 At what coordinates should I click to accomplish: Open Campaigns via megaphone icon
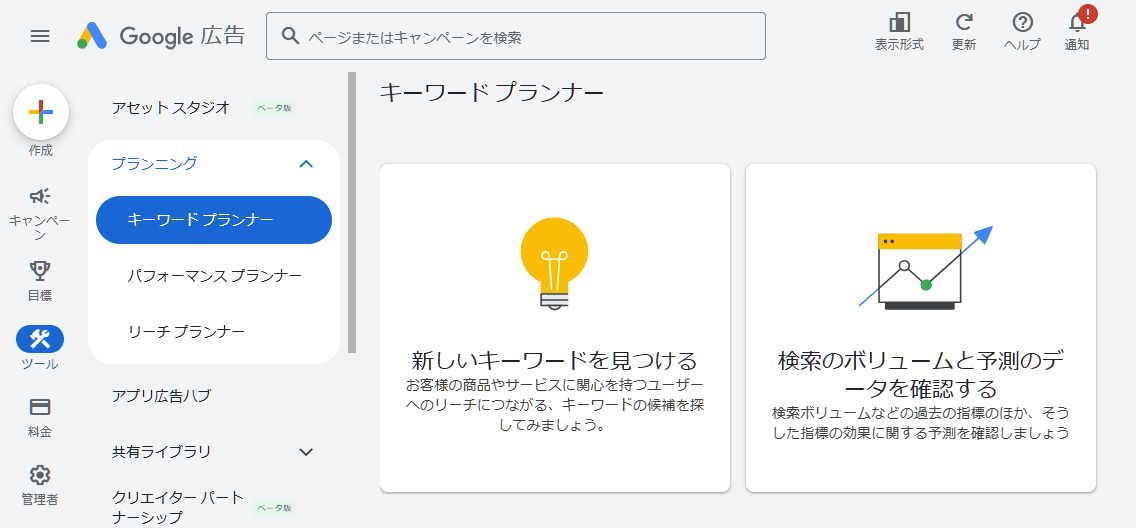40,196
